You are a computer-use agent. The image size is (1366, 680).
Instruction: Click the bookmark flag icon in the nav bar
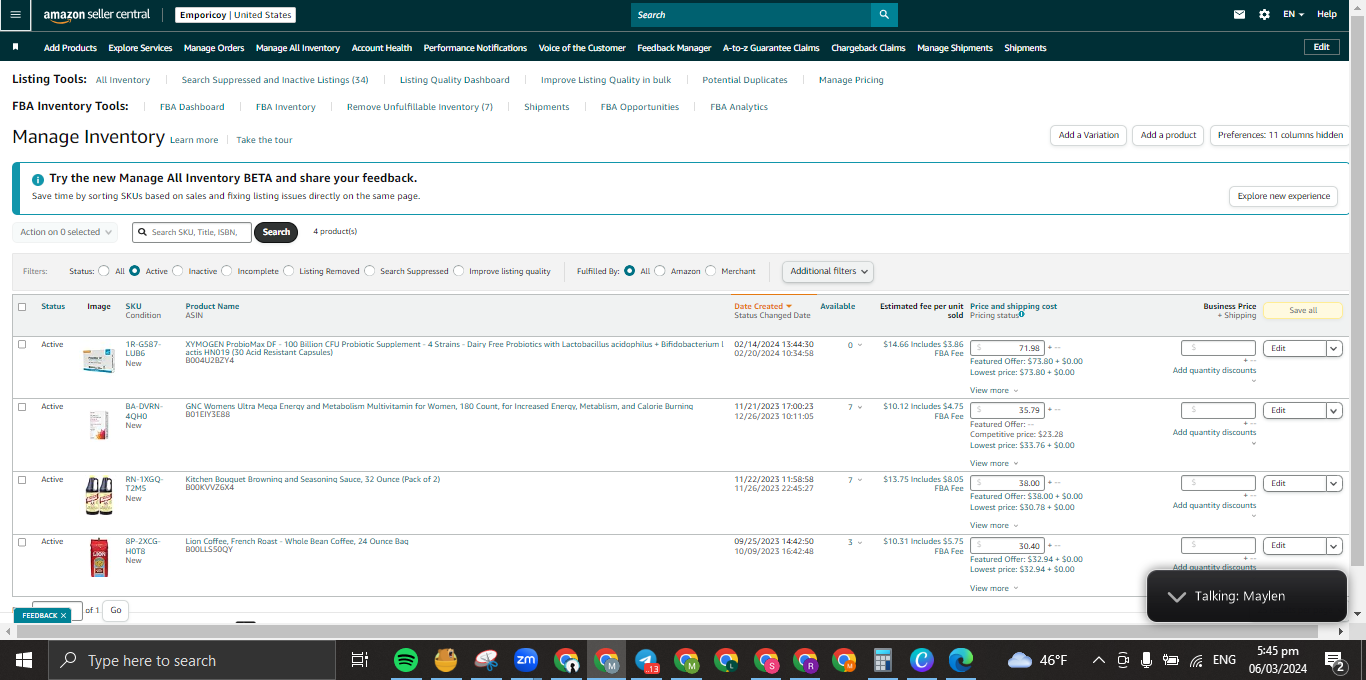point(15,47)
